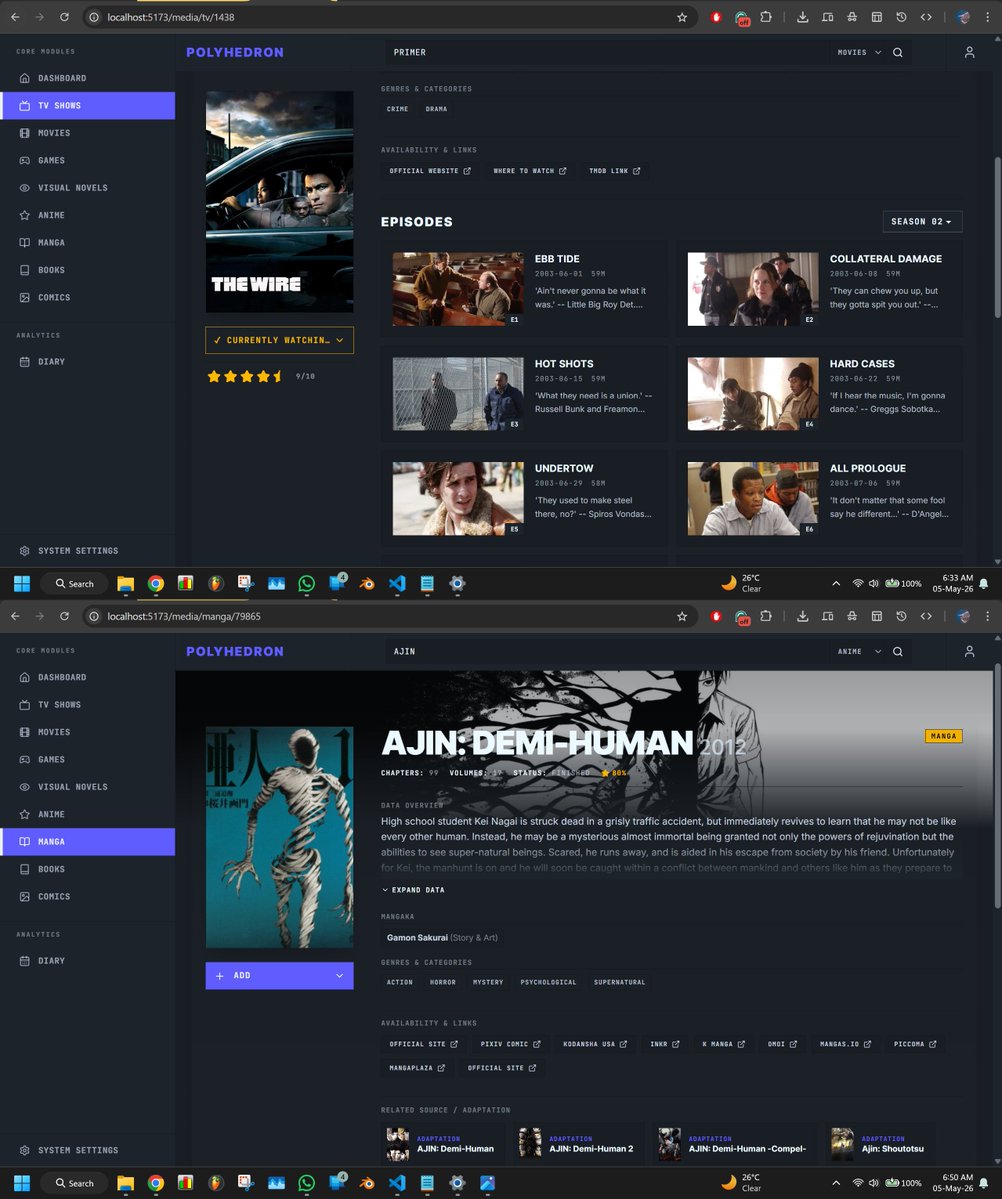1002x1199 pixels.
Task: Open Season 02 dropdown
Action: 922,222
